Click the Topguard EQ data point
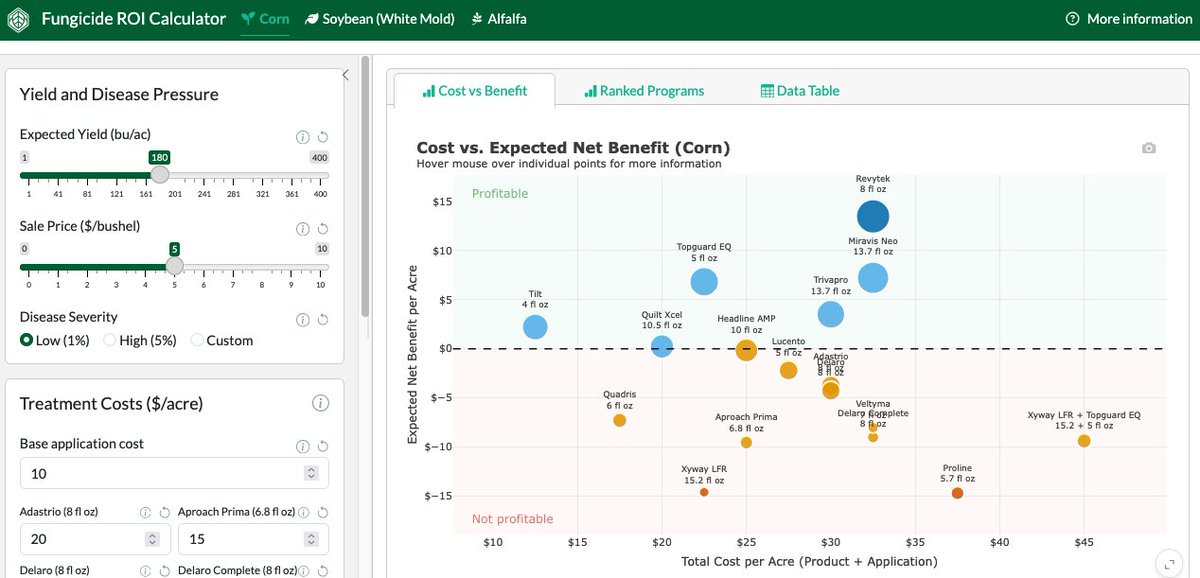Viewport: 1200px width, 578px height. 704,282
